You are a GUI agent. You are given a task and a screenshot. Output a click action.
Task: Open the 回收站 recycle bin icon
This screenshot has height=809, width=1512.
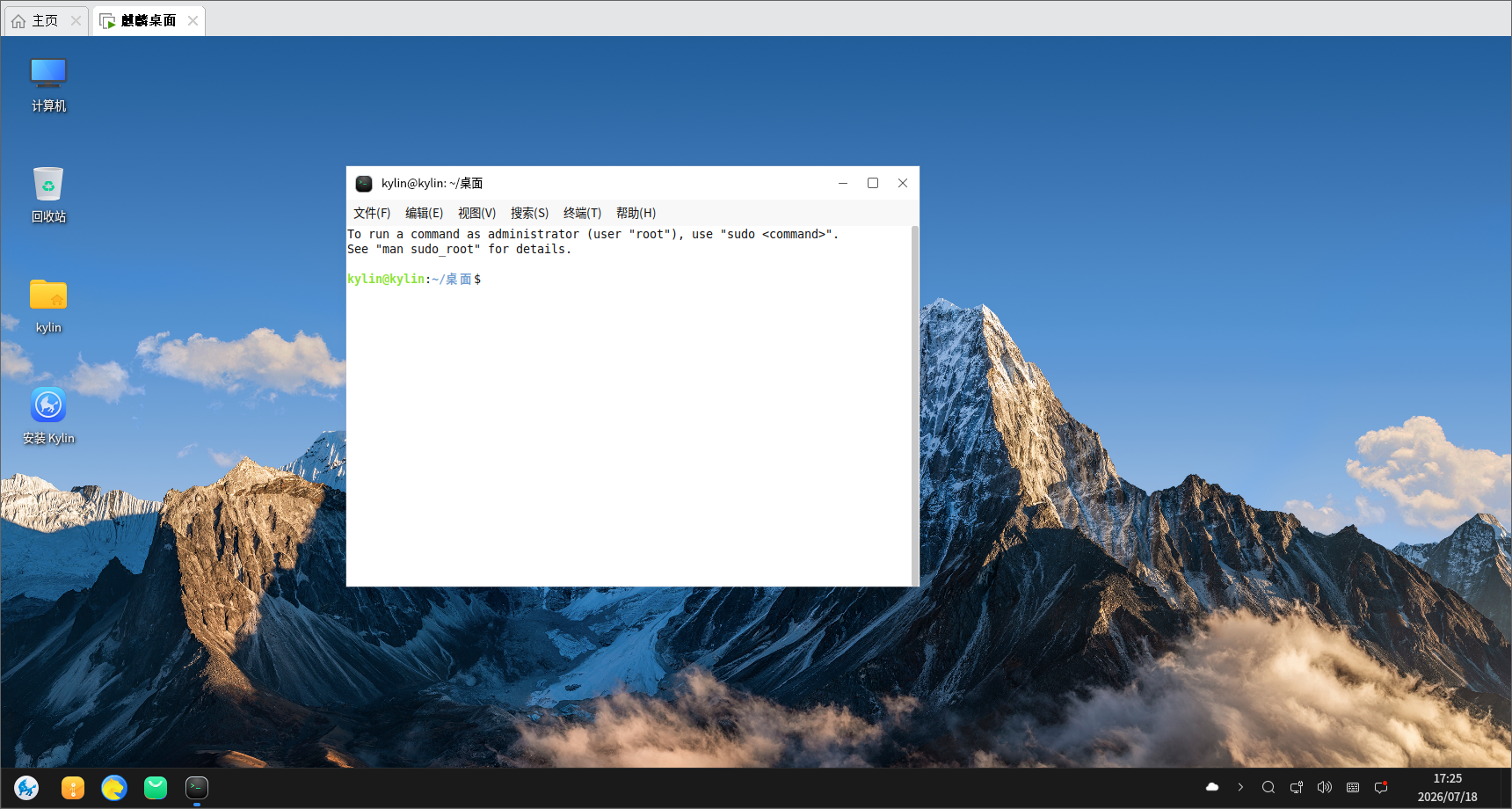pyautogui.click(x=48, y=194)
